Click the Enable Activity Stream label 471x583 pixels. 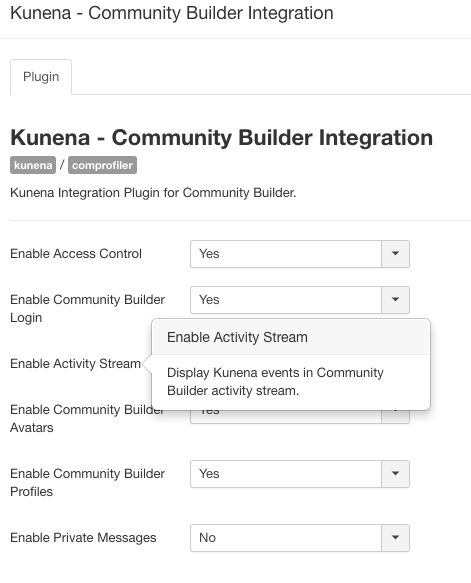point(75,364)
